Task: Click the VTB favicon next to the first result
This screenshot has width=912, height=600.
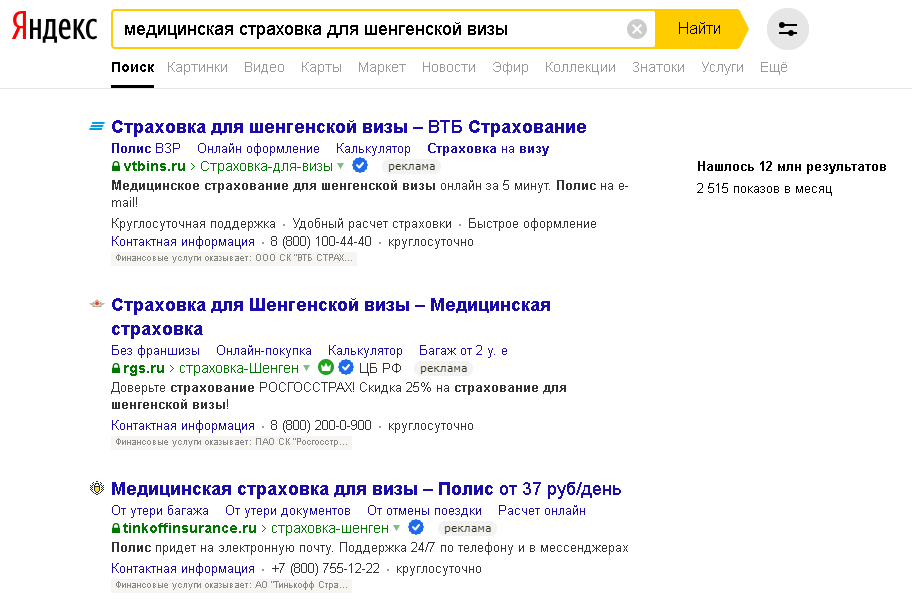Action: (x=97, y=126)
